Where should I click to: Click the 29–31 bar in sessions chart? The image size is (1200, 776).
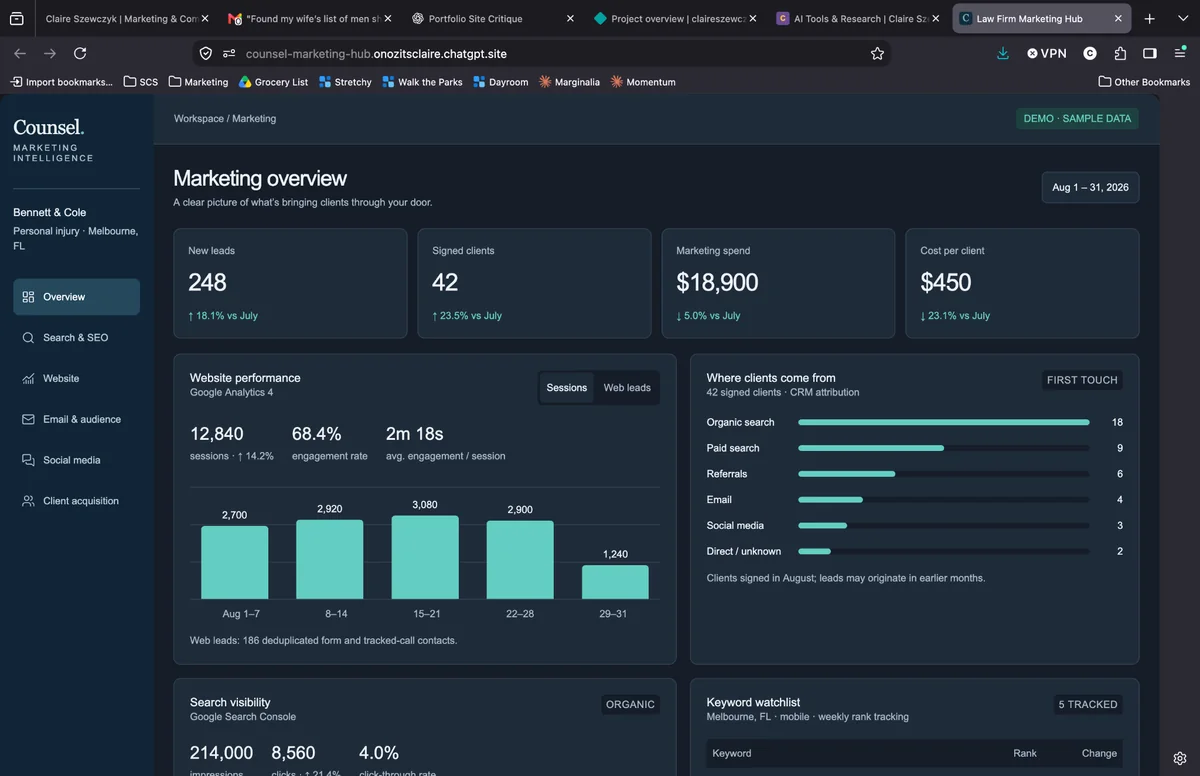[x=615, y=582]
